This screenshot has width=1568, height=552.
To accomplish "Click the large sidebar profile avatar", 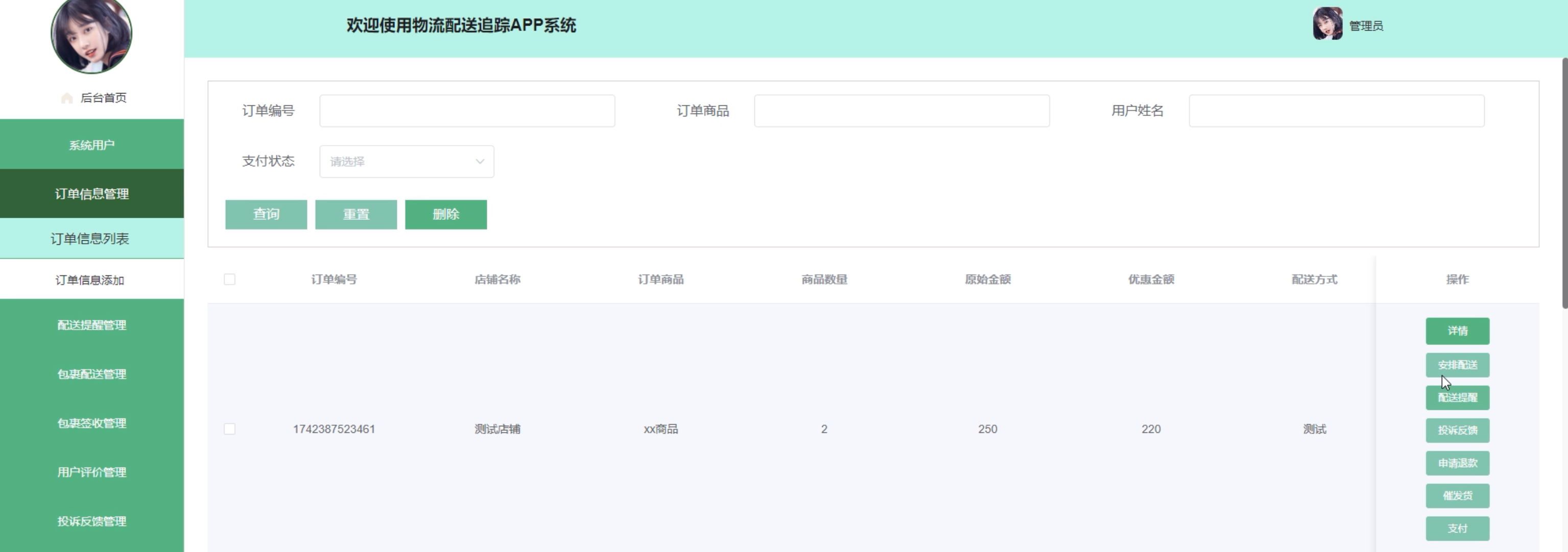I will point(91,35).
